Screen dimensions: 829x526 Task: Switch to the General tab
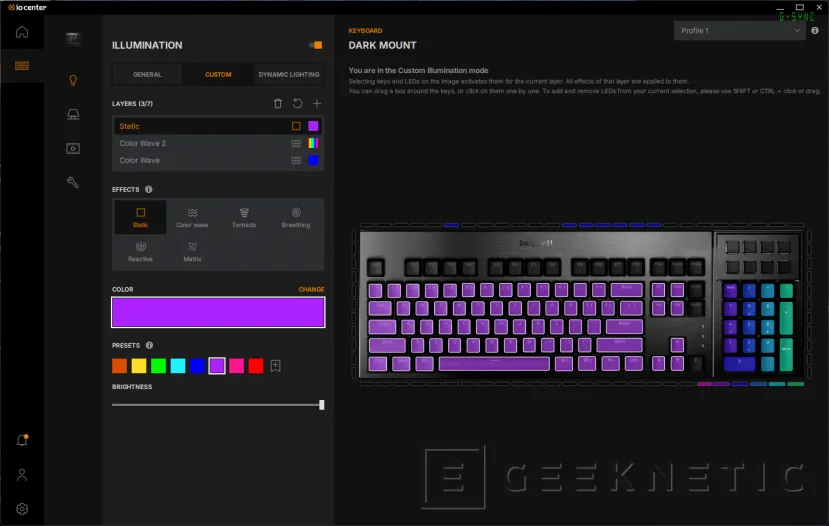pyautogui.click(x=147, y=75)
